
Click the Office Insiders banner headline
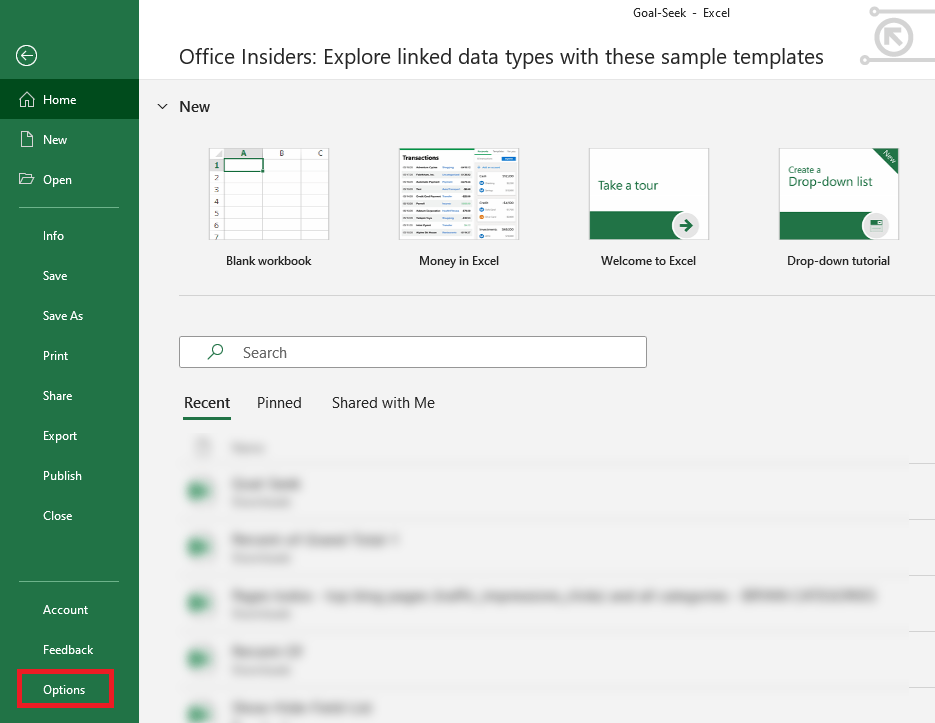tap(501, 57)
